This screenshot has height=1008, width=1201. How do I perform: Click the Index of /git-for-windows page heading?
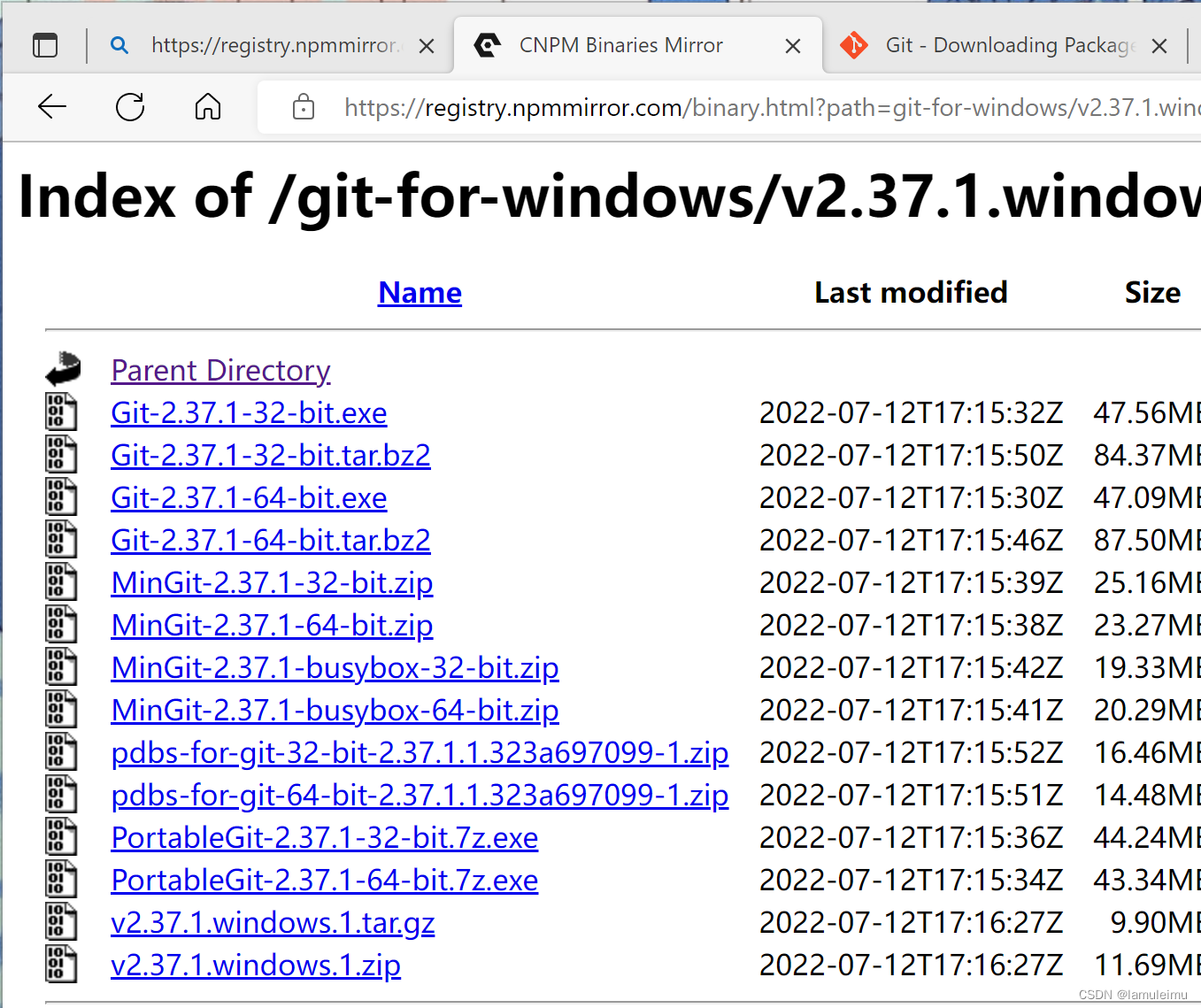click(x=609, y=196)
